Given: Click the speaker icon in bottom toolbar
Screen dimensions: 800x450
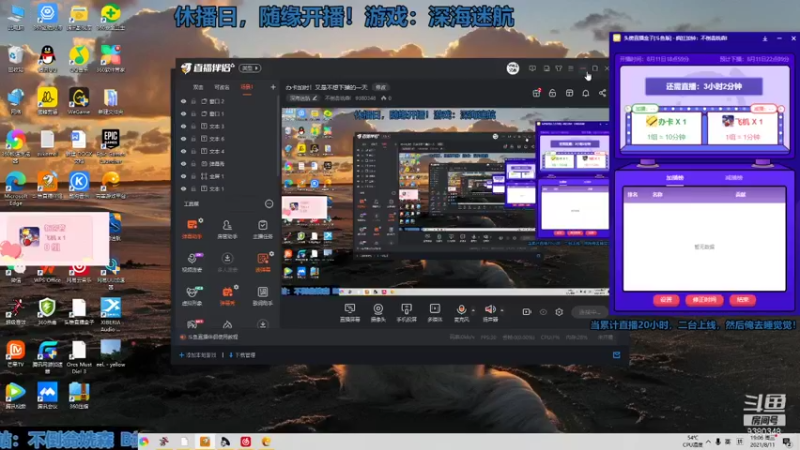Looking at the screenshot, I should (490, 309).
